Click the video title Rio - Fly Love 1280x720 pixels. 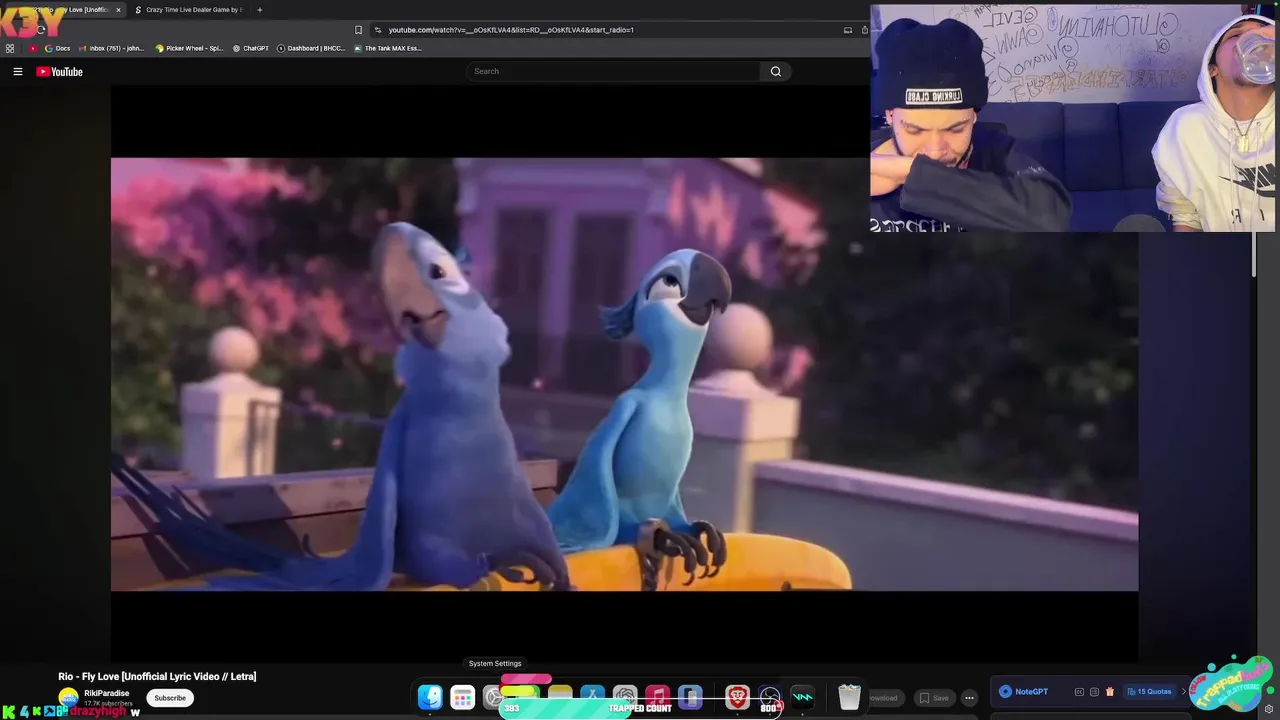pos(157,677)
